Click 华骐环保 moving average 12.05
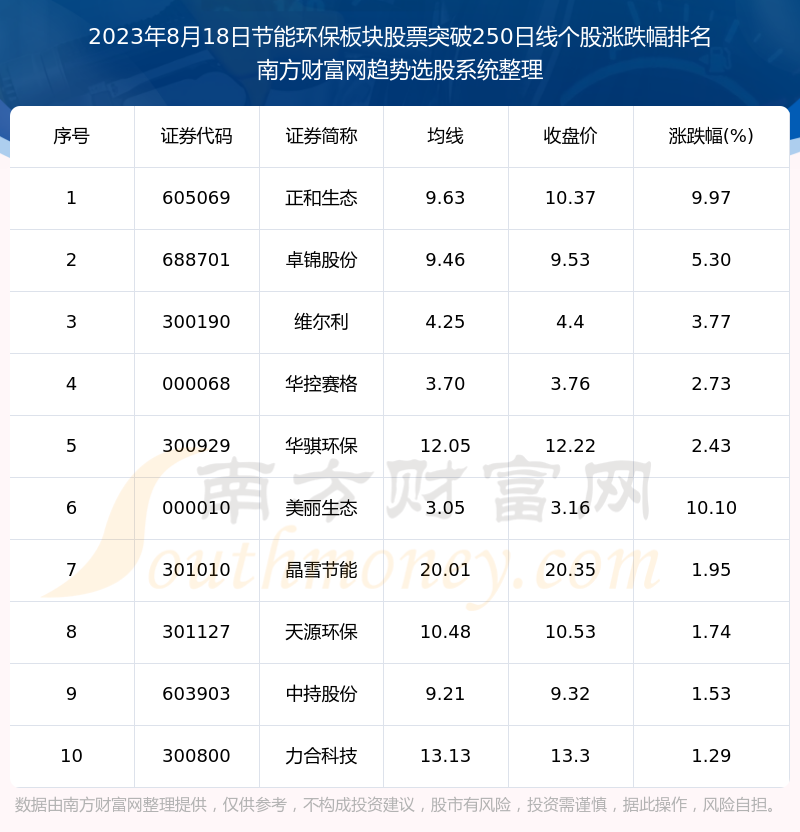The image size is (800, 832). pyautogui.click(x=446, y=446)
